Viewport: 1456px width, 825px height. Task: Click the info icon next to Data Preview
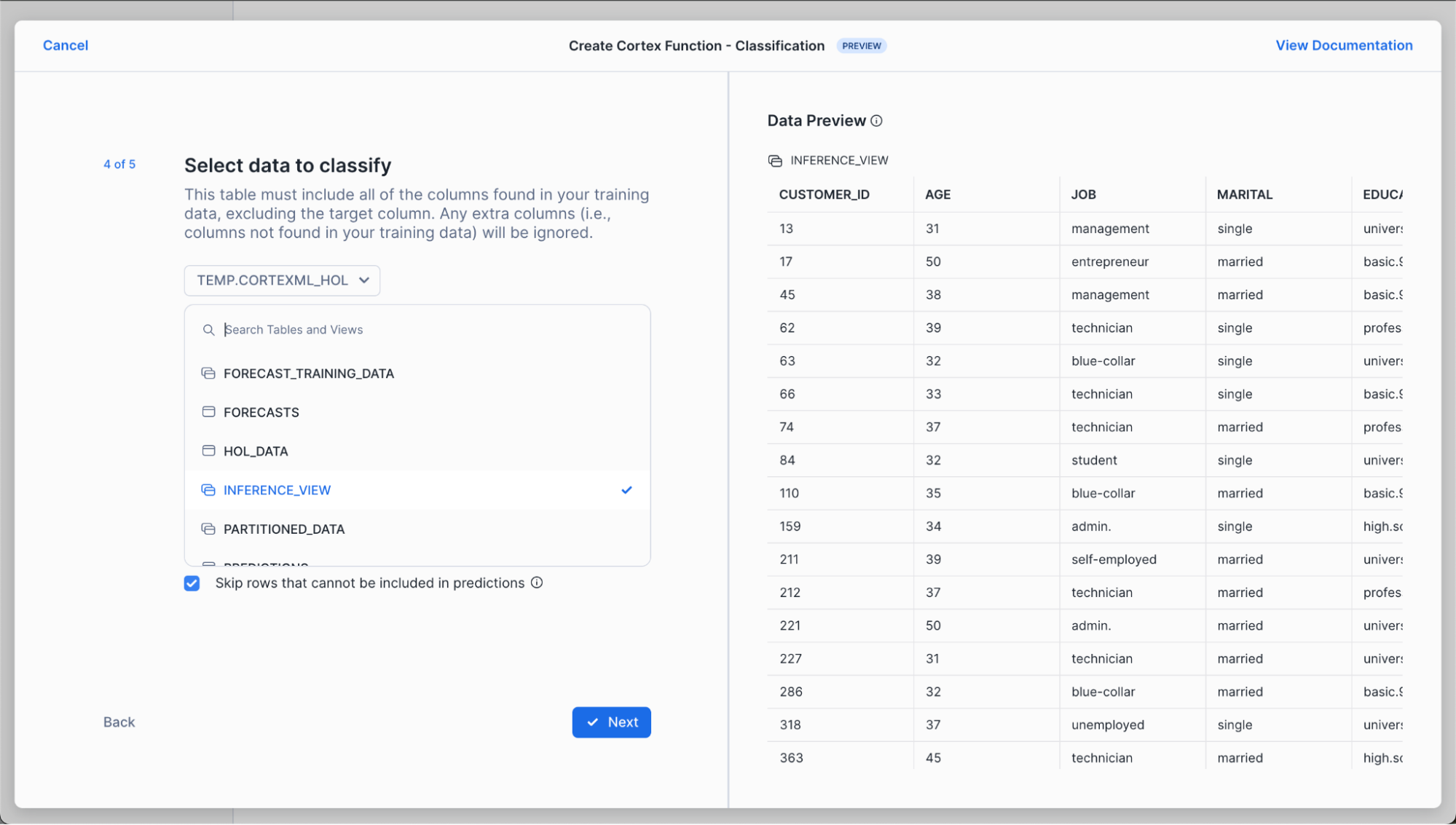[x=876, y=121]
